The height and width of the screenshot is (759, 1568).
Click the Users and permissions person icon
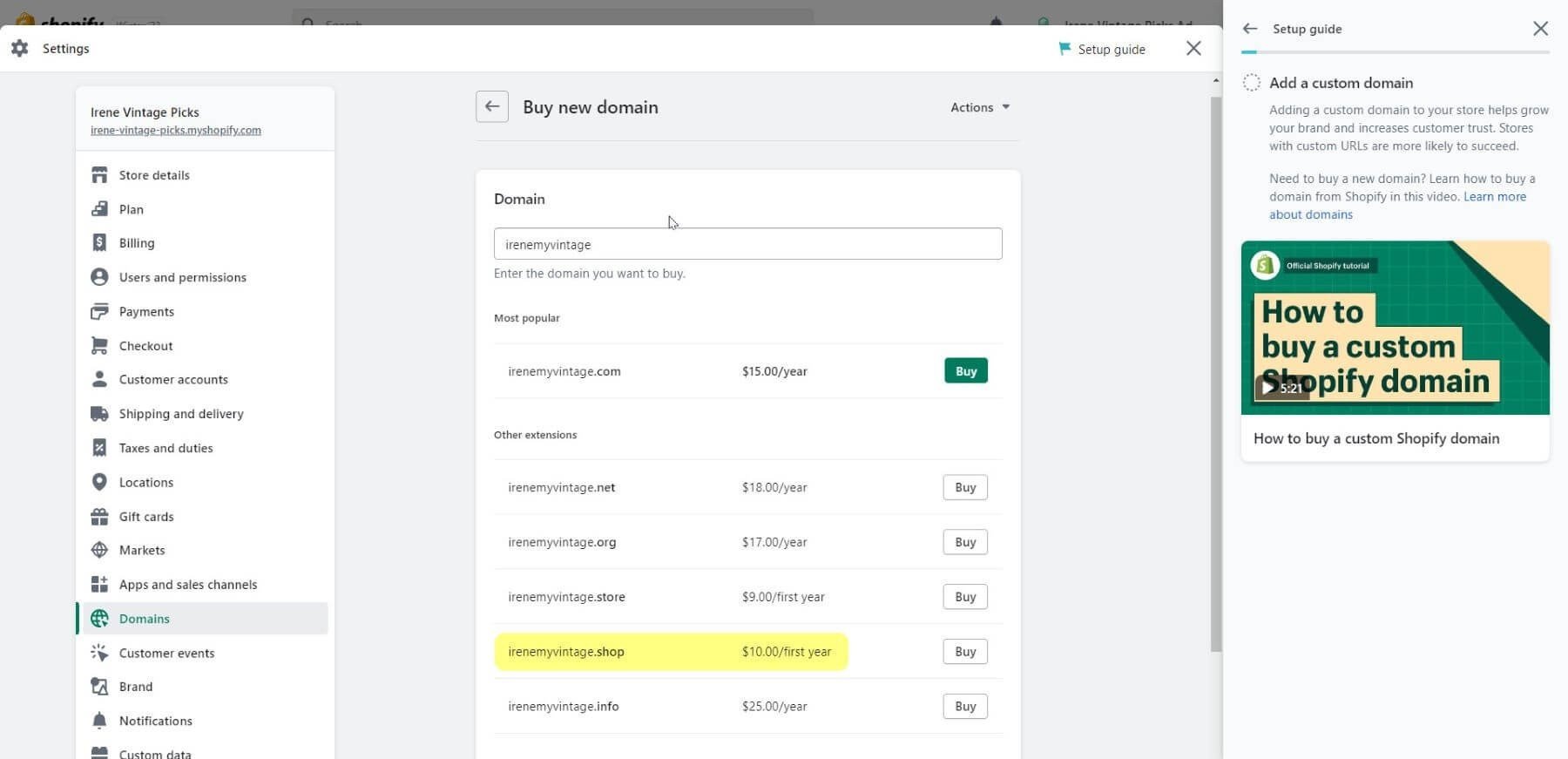[x=99, y=277]
